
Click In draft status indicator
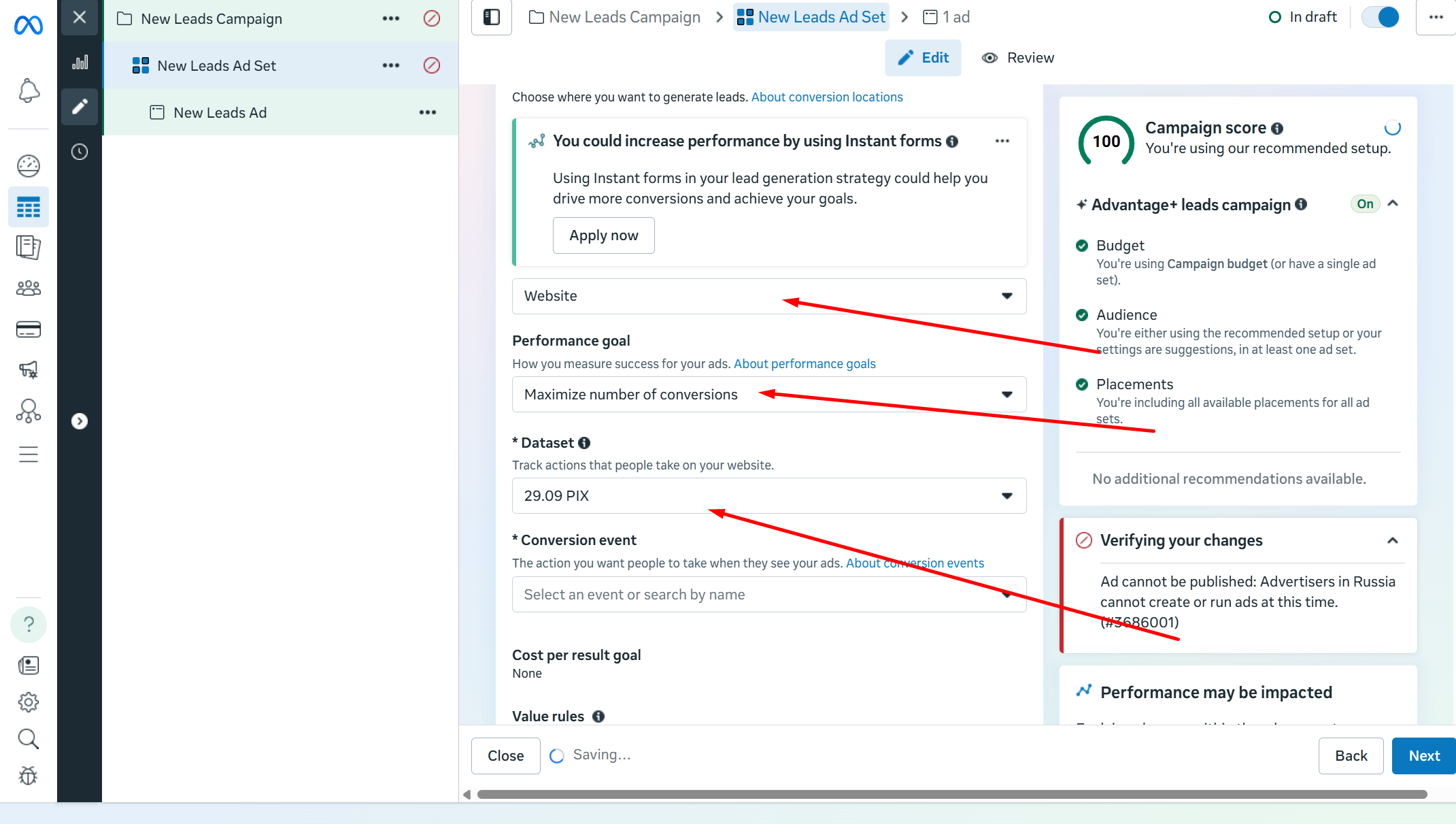click(x=1303, y=17)
